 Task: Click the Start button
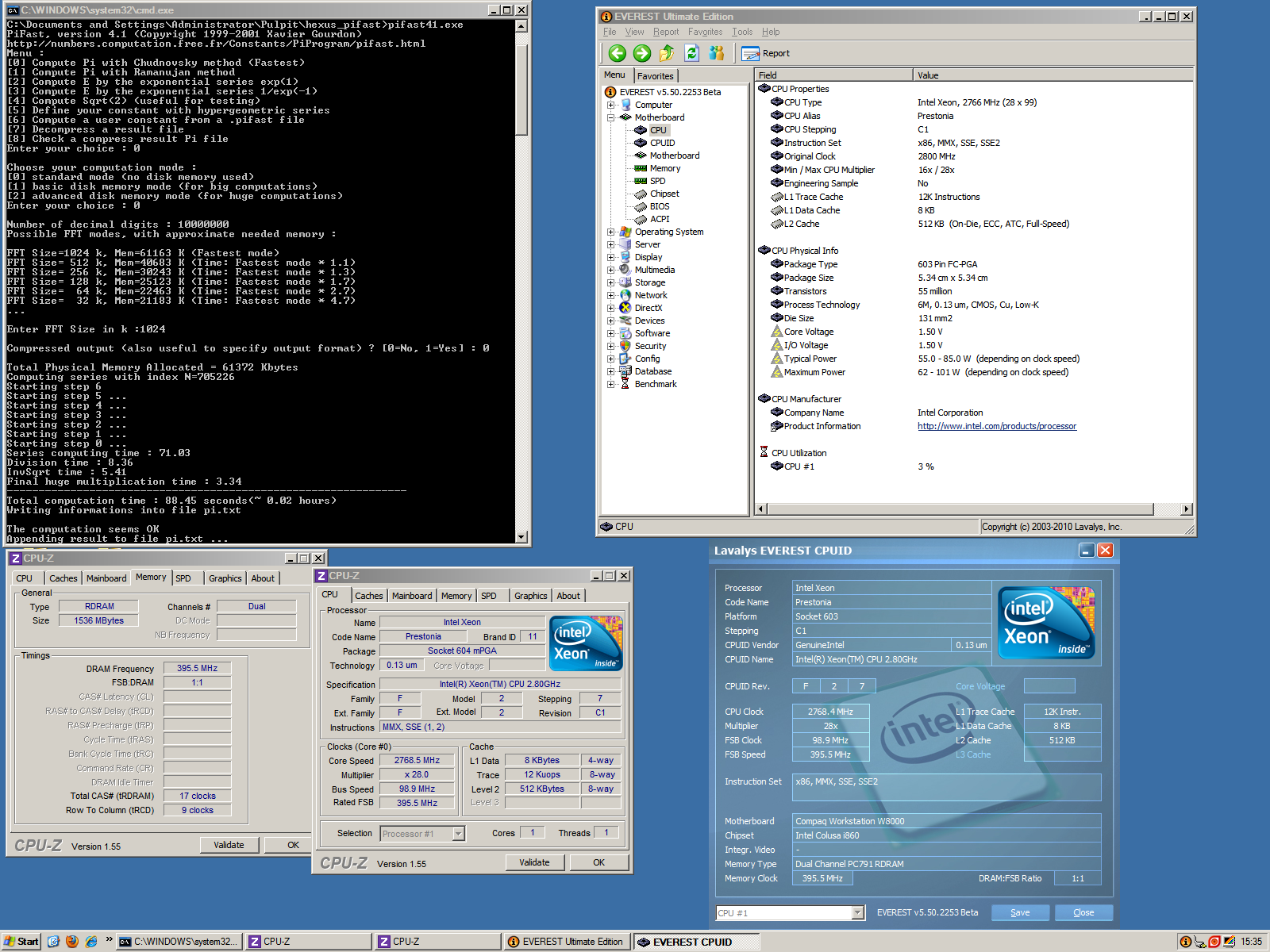[21, 942]
